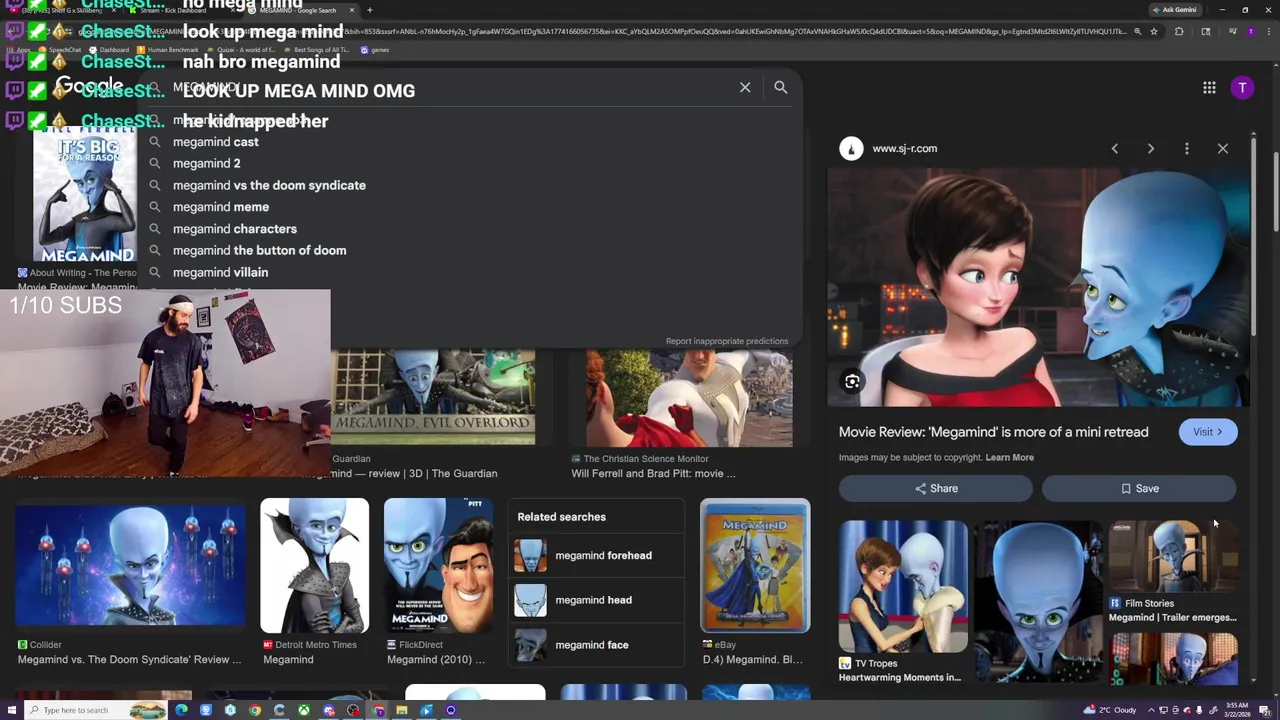Viewport: 1280px width, 720px height.
Task: Choose related search megamind face
Action: [597, 645]
